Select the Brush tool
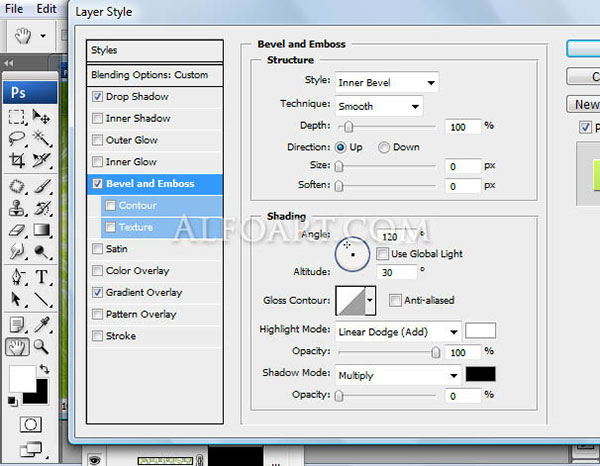600x466 pixels. point(41,186)
